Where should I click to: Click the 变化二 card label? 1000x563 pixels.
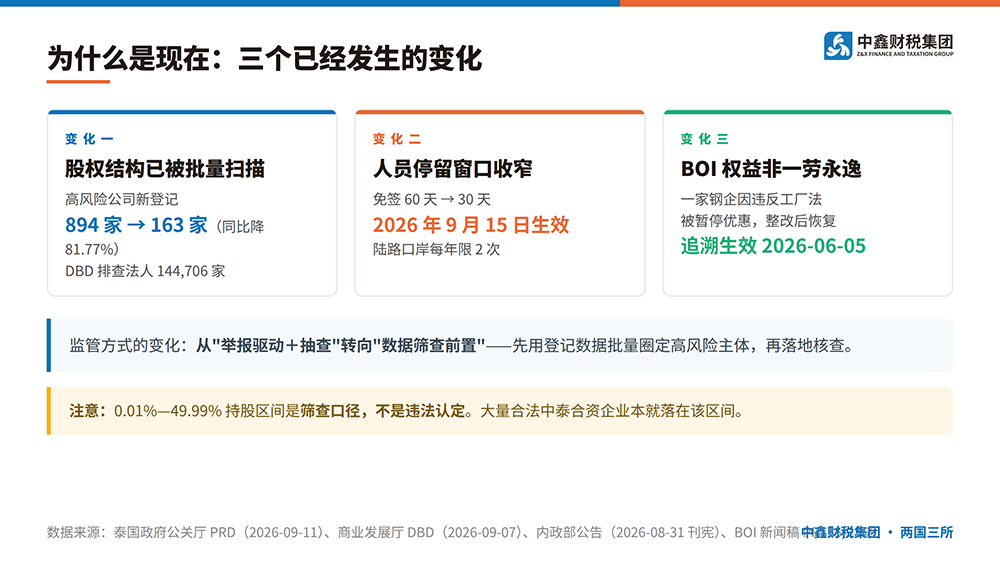pos(397,138)
